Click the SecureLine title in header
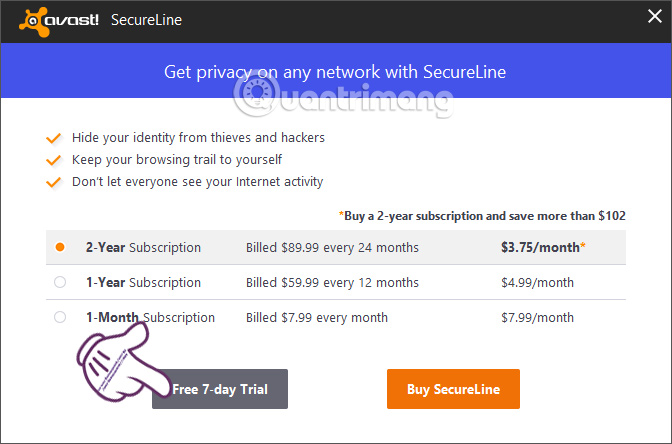 pos(147,20)
